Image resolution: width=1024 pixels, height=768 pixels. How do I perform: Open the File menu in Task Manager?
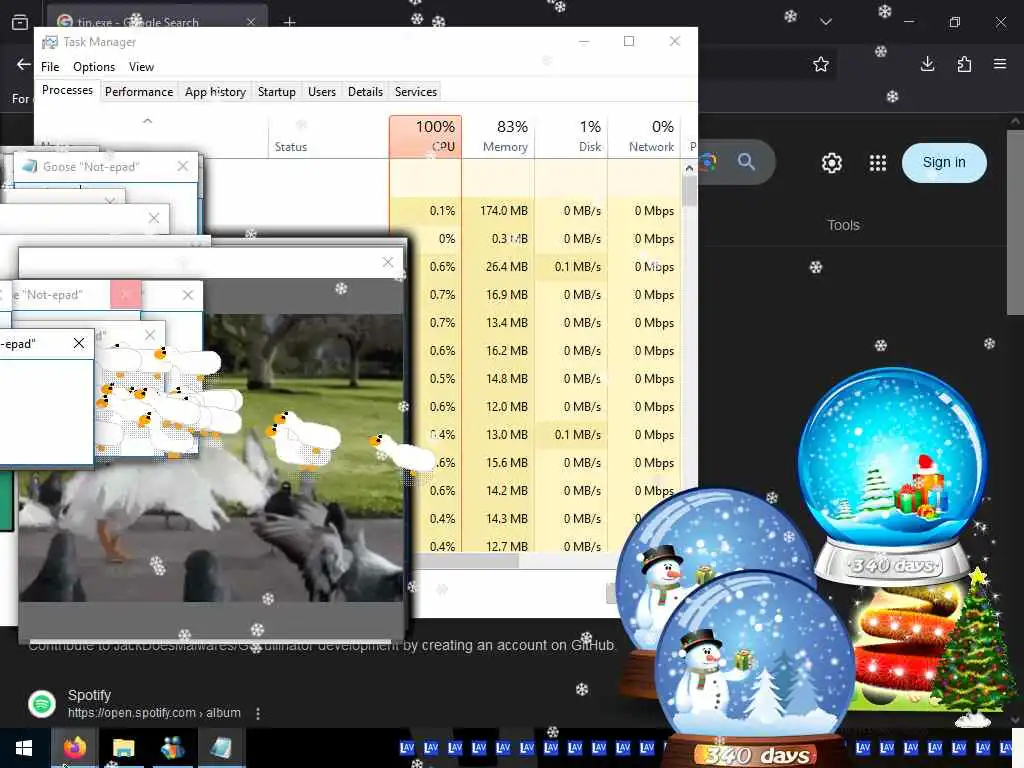pos(50,67)
